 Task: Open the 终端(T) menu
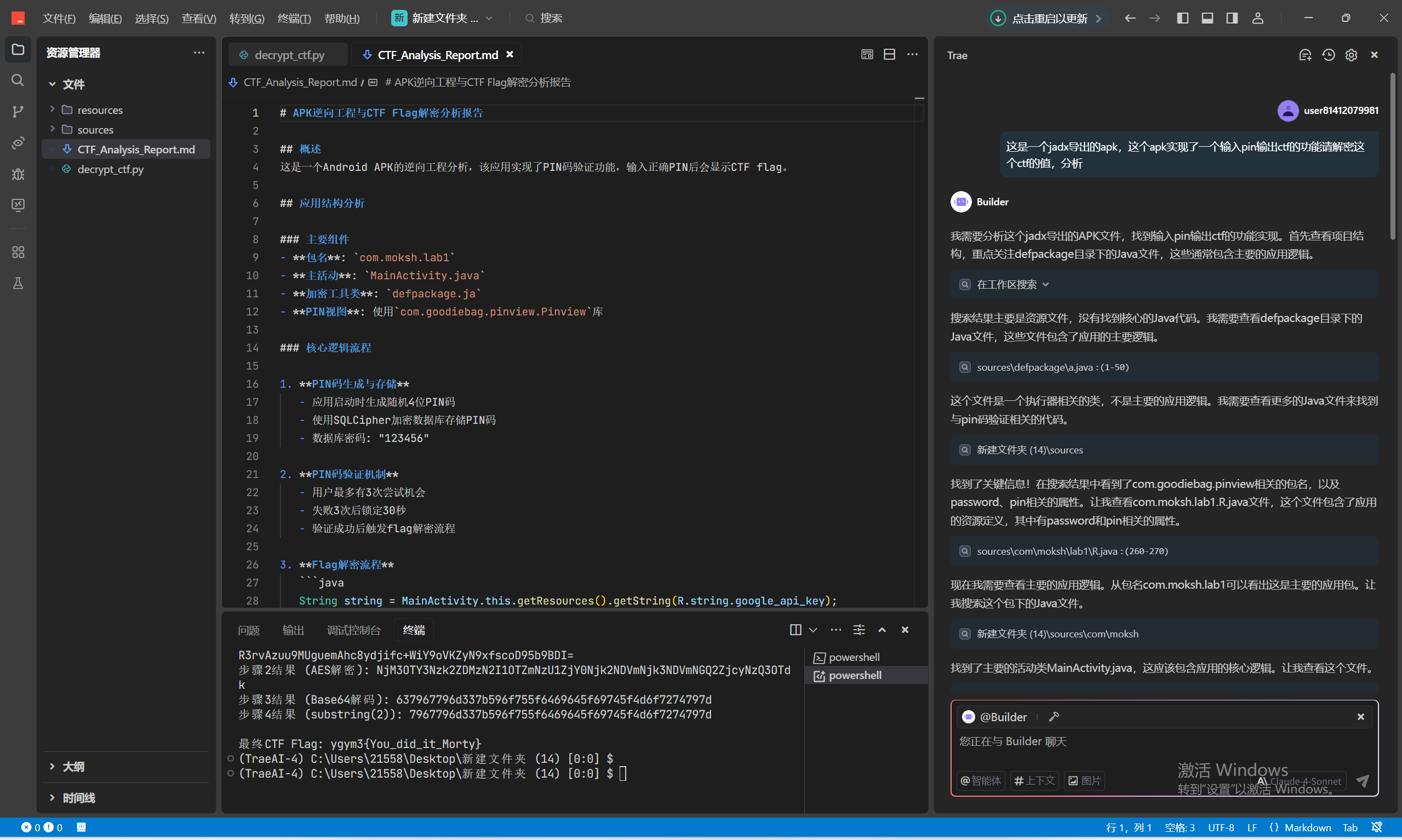coord(294,18)
